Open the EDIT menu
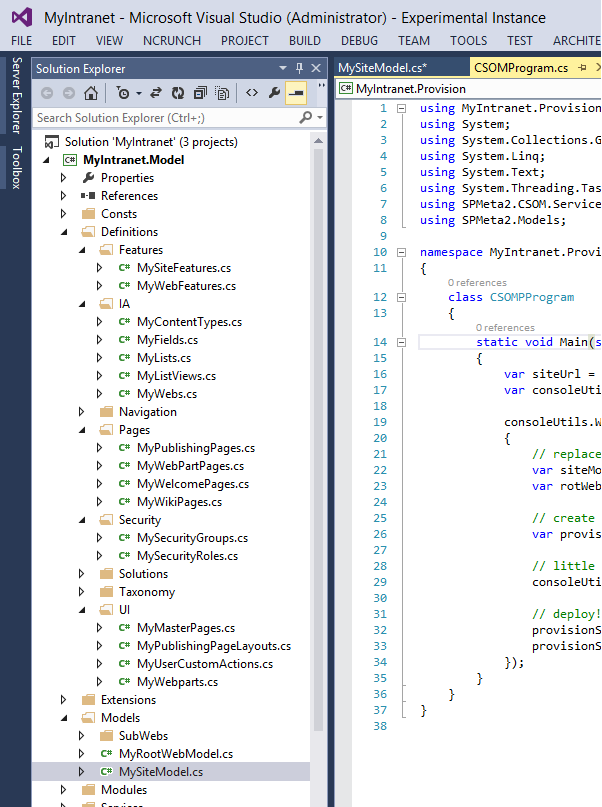 64,41
